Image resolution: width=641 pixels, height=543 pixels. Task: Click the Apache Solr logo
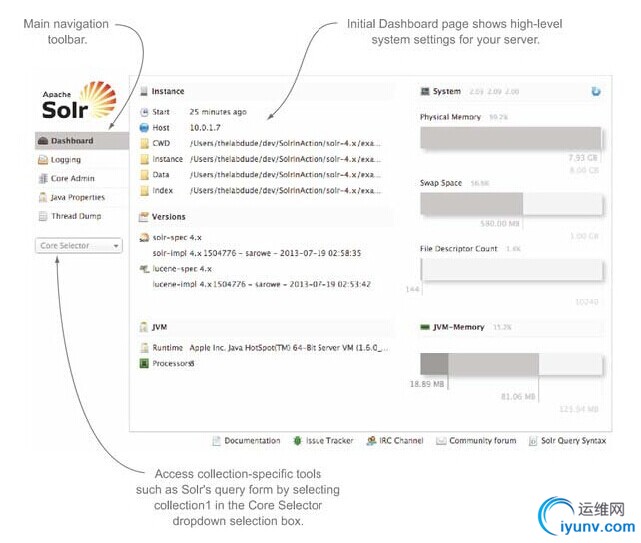(79, 101)
